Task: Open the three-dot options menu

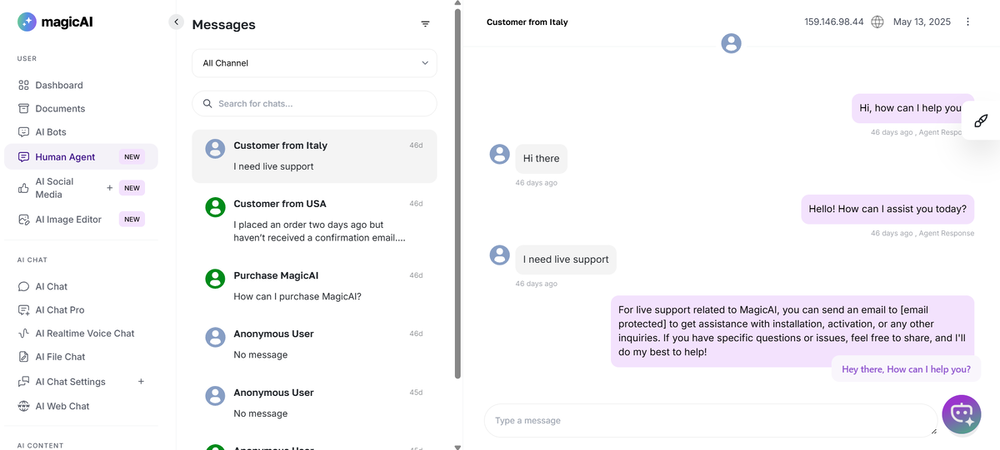Action: pyautogui.click(x=967, y=22)
